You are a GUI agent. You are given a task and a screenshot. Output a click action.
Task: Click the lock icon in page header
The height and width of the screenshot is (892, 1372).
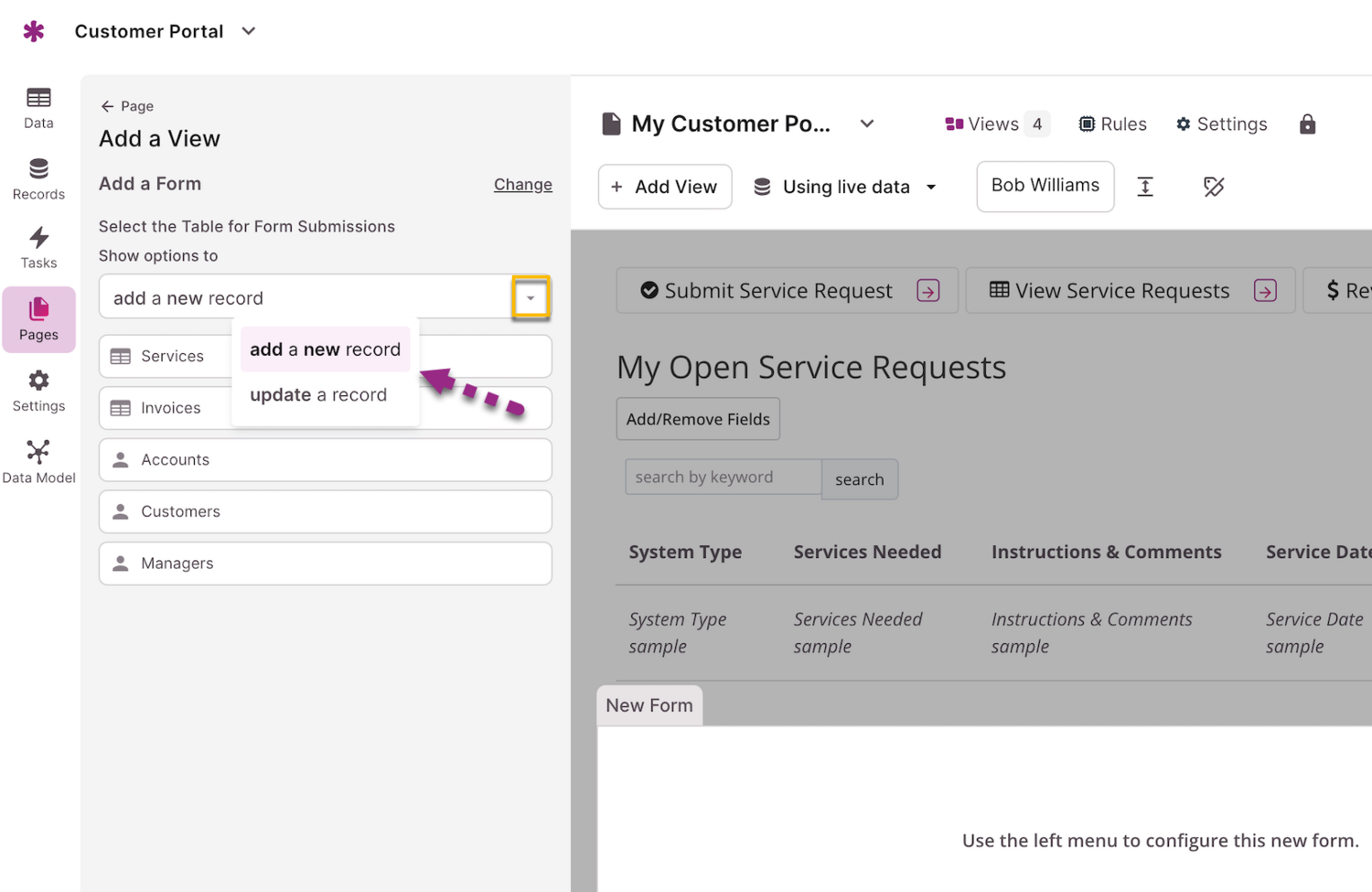click(x=1307, y=124)
